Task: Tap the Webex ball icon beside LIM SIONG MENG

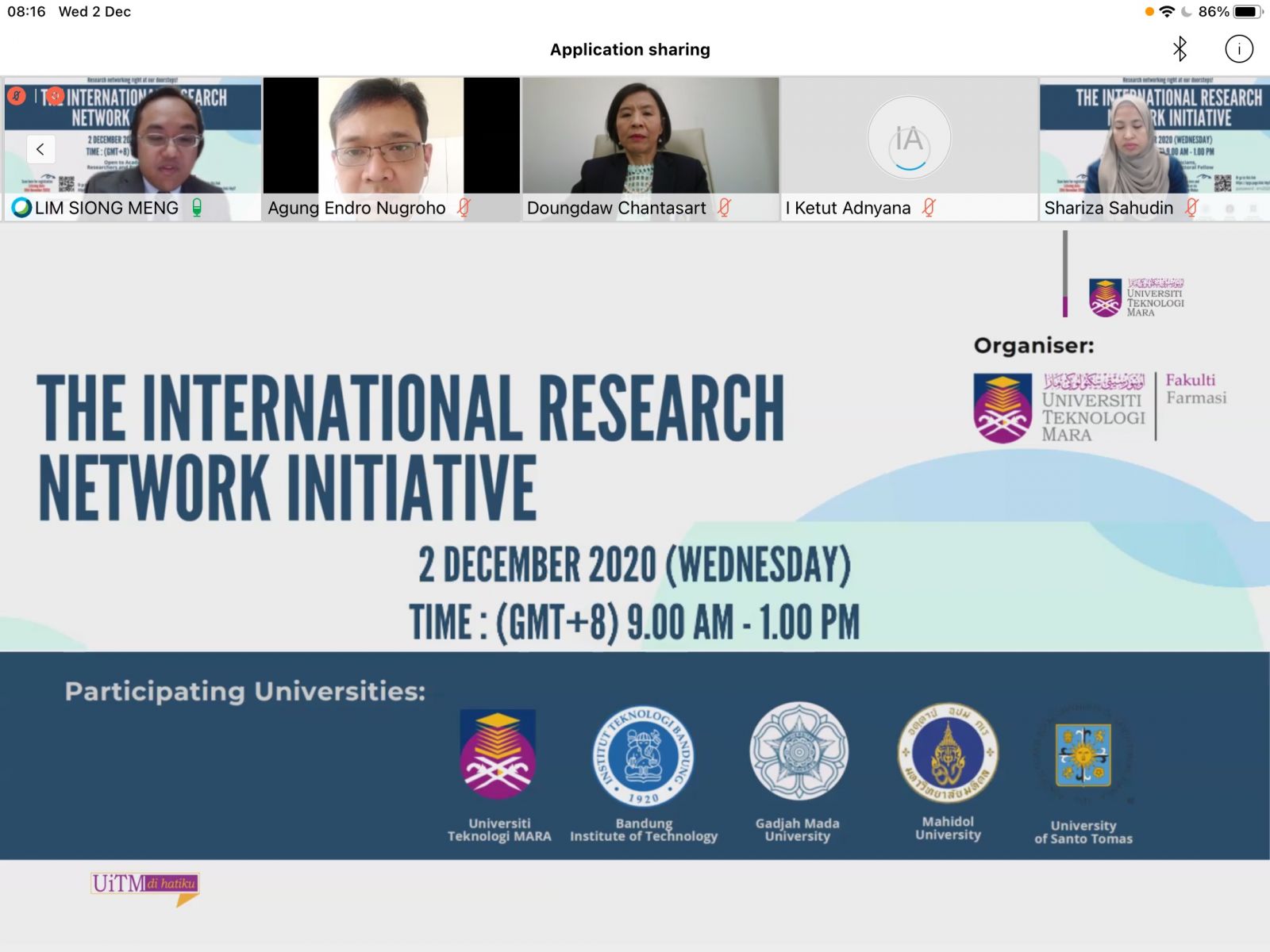Action: pos(21,208)
